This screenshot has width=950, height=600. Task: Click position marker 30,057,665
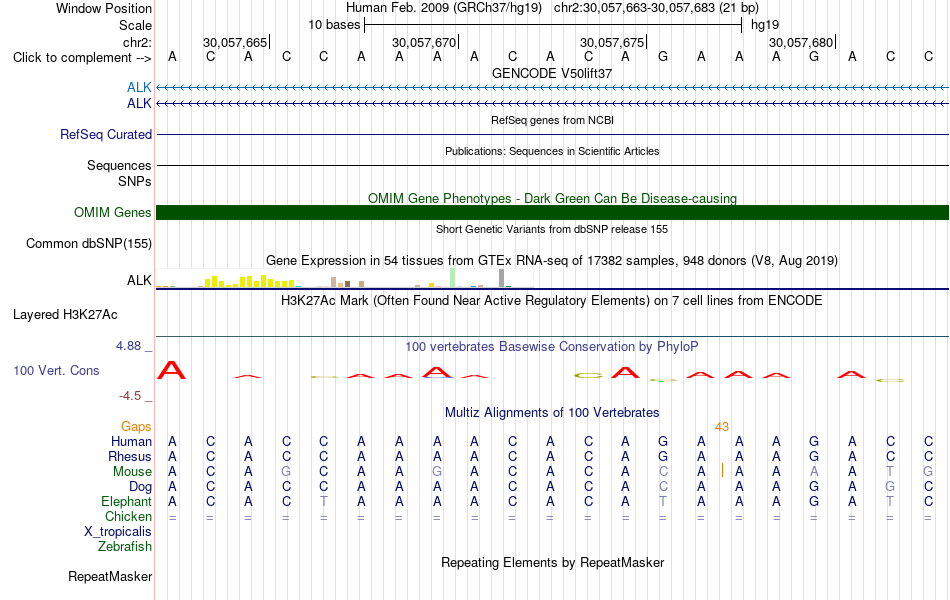tap(235, 42)
